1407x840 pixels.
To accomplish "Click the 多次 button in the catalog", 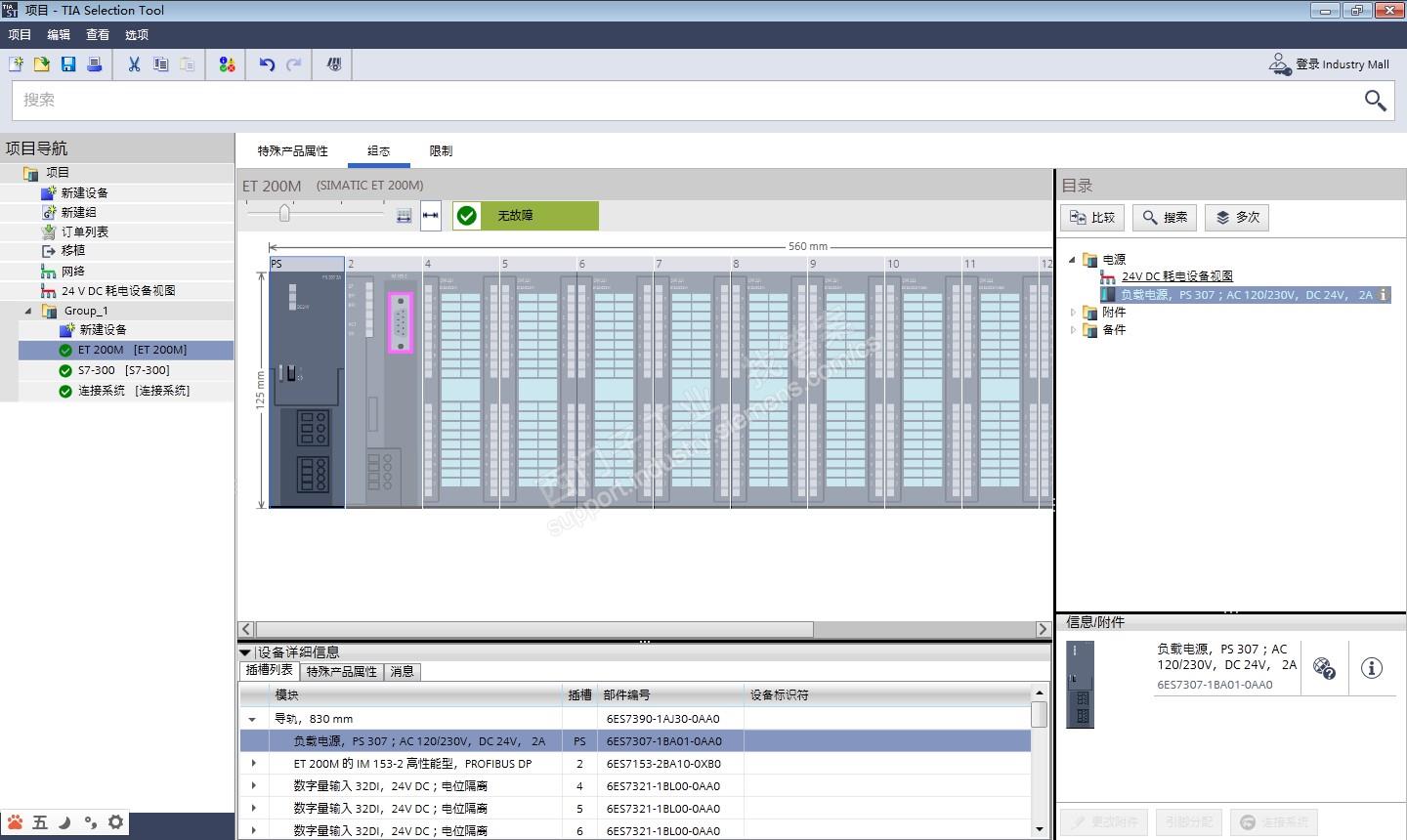I will point(1237,217).
